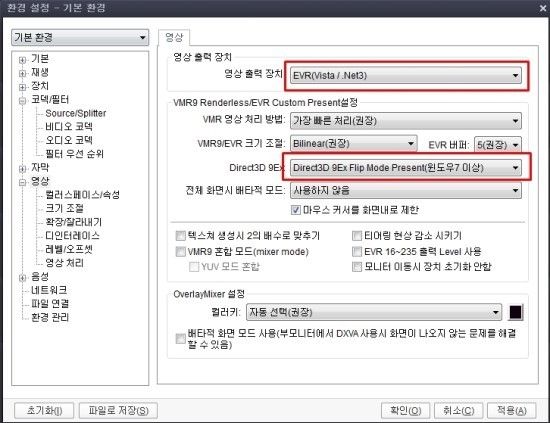Enable EVR 16~235 출력 Level 사용
The width and height of the screenshot is (550, 423).
coord(357,251)
